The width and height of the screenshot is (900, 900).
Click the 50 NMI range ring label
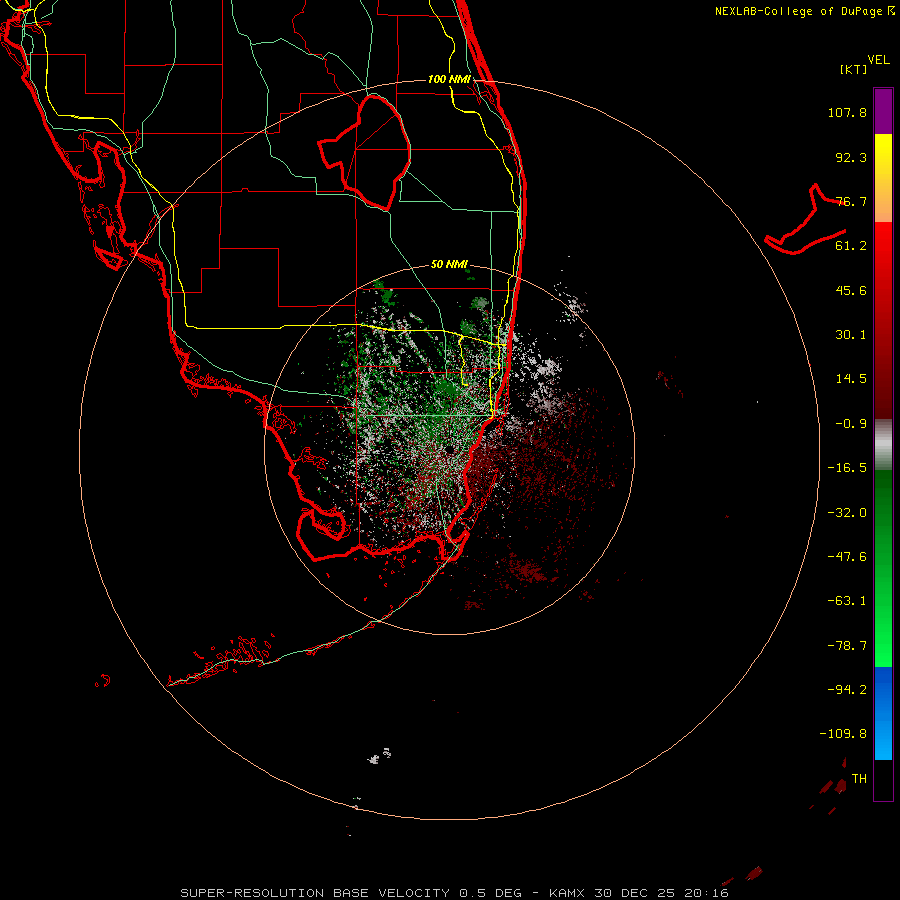point(449,264)
